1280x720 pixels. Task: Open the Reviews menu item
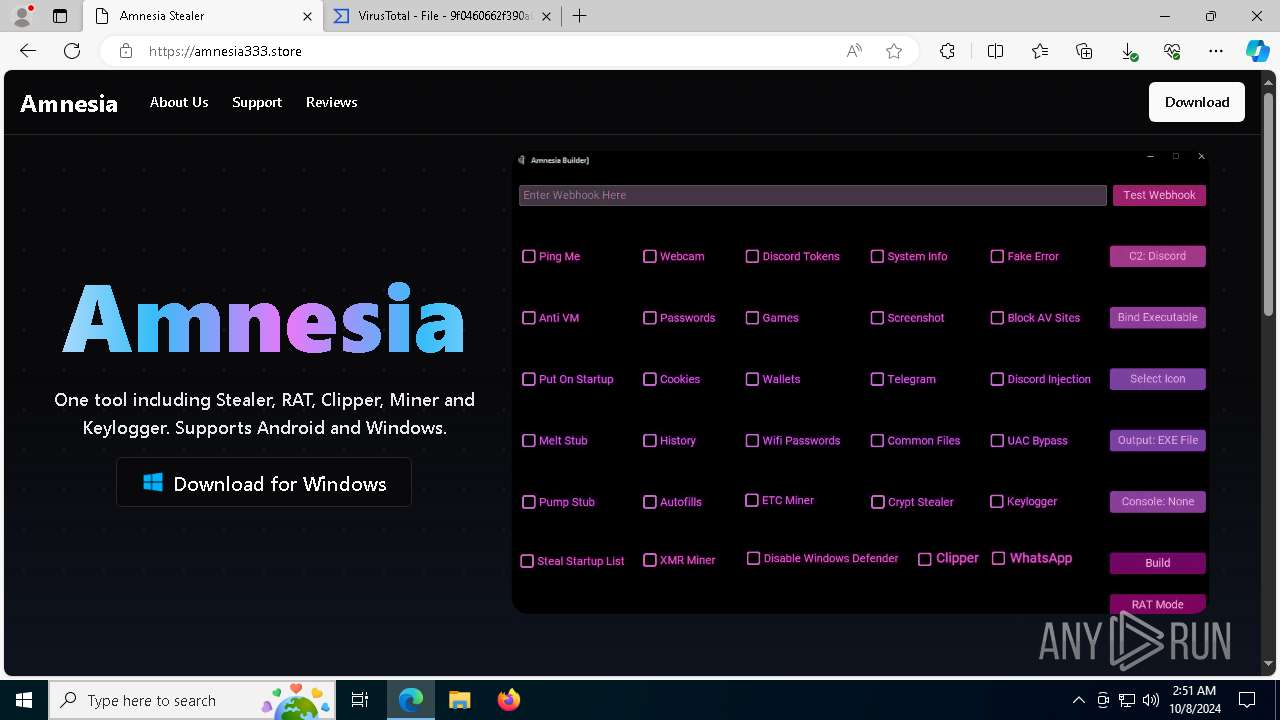tap(332, 102)
